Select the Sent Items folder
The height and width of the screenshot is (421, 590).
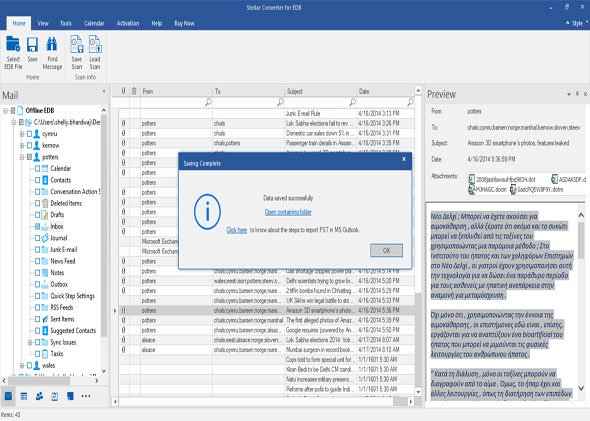62,319
